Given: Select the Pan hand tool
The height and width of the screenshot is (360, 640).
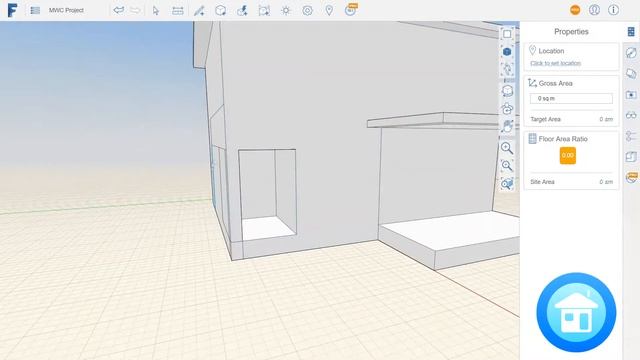Looking at the screenshot, I should [507, 127].
